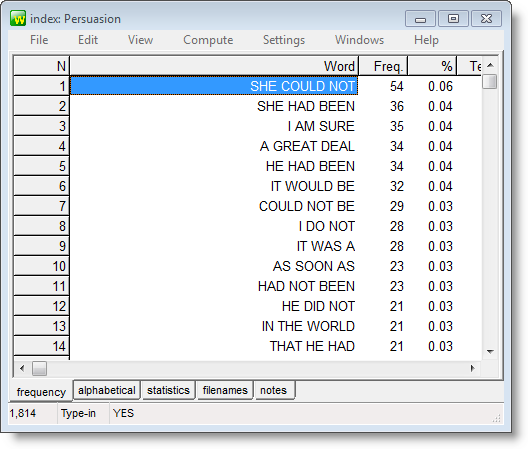Switch to the alphabetical tab

[107, 390]
